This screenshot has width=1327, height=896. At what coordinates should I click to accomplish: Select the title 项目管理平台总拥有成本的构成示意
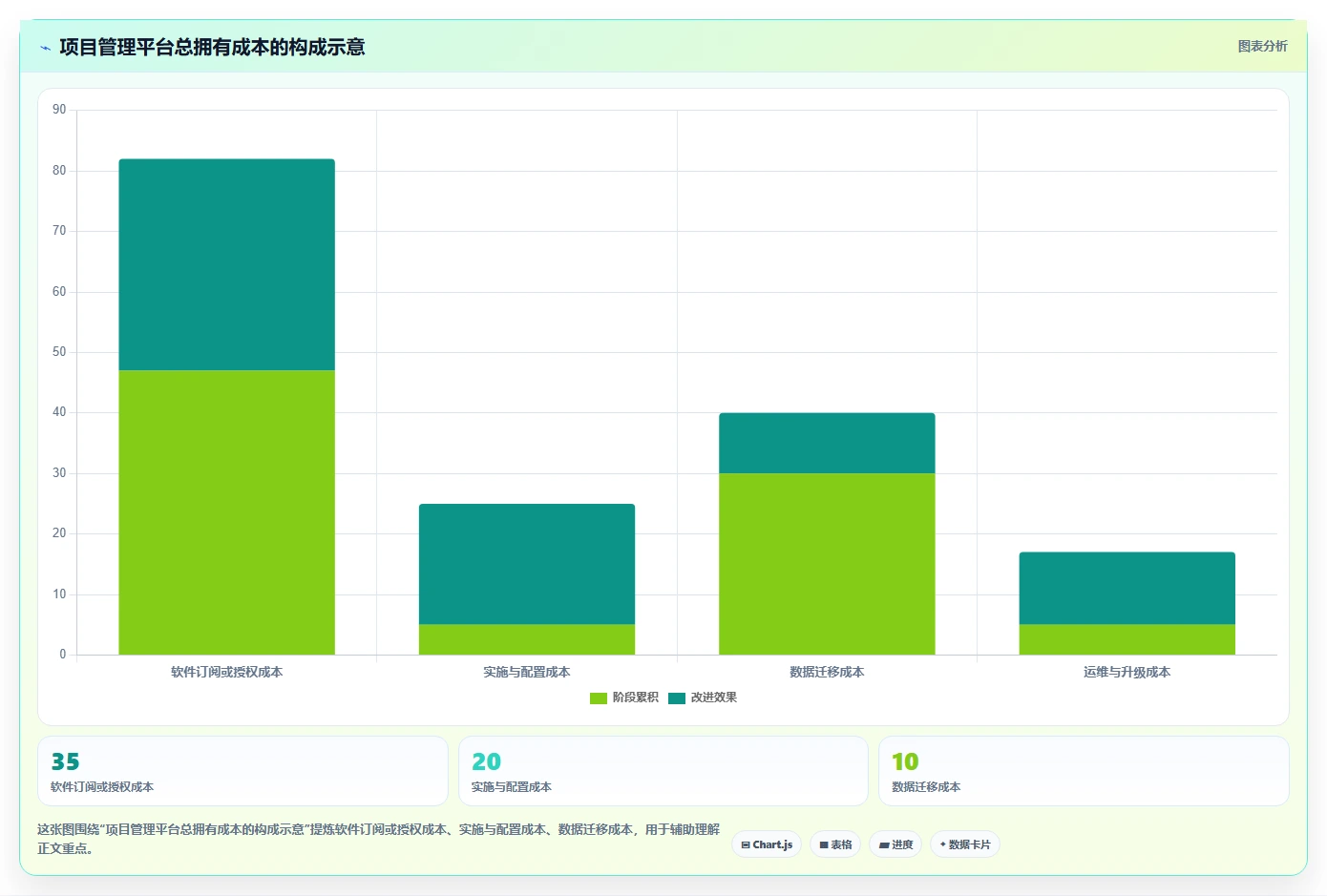point(212,47)
